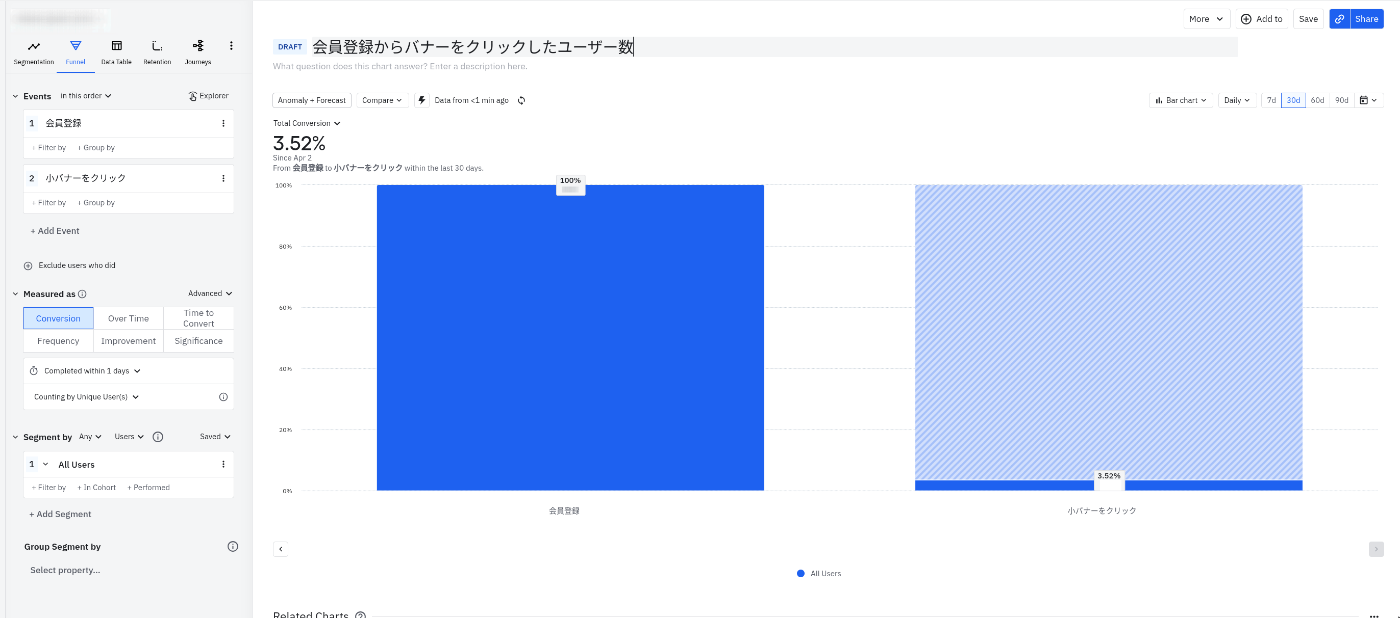Open the options menu for the 会員登録 event

pos(222,122)
